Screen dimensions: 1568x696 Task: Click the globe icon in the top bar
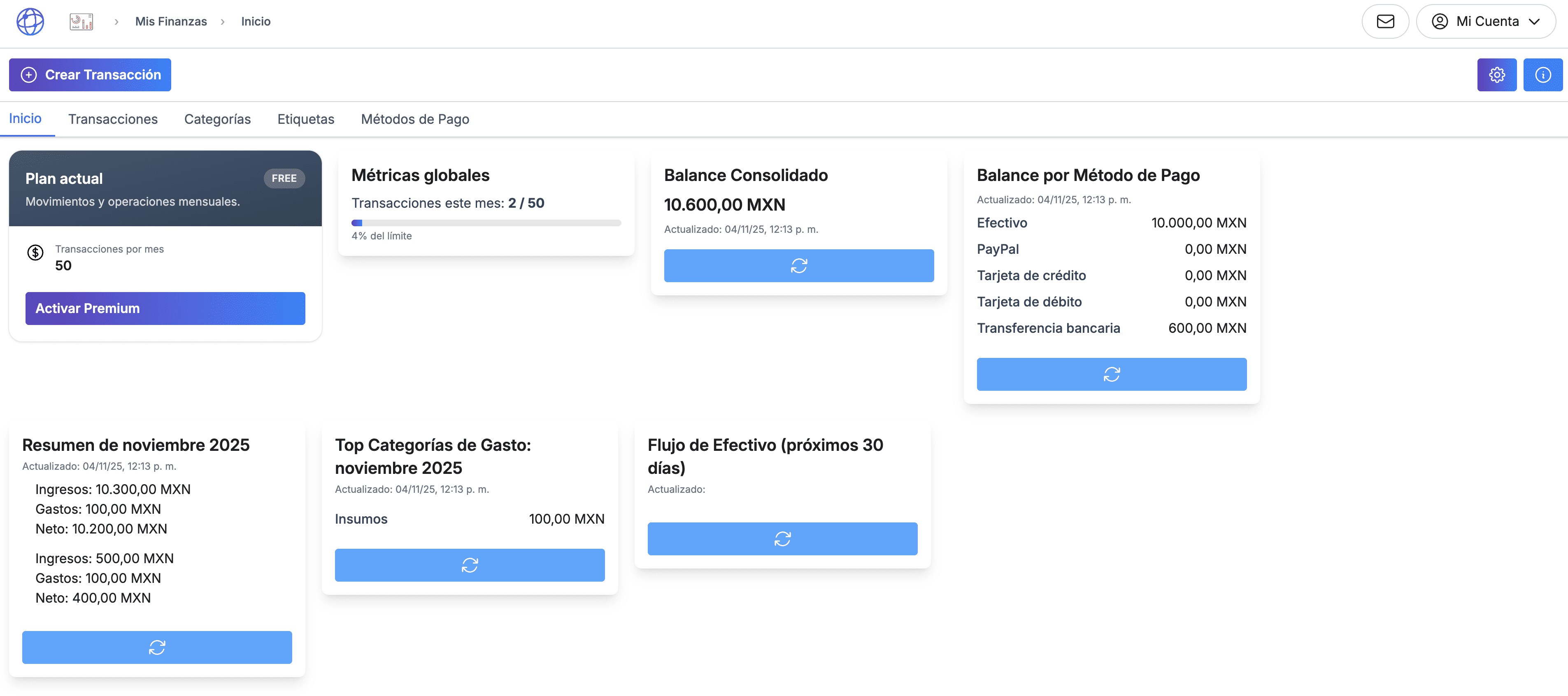coord(30,21)
